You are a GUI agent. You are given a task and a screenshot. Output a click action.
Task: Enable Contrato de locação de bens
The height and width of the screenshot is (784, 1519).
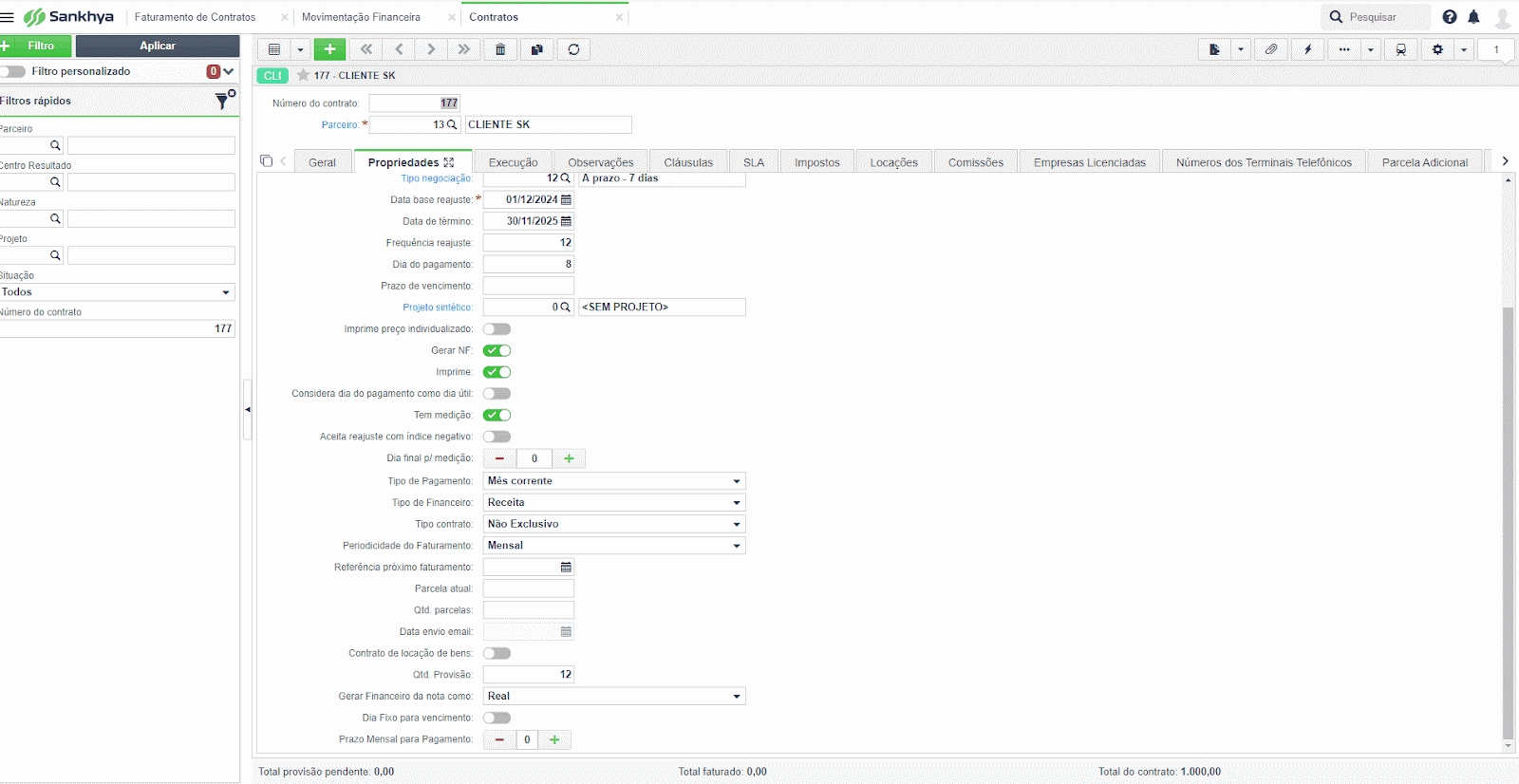(497, 653)
